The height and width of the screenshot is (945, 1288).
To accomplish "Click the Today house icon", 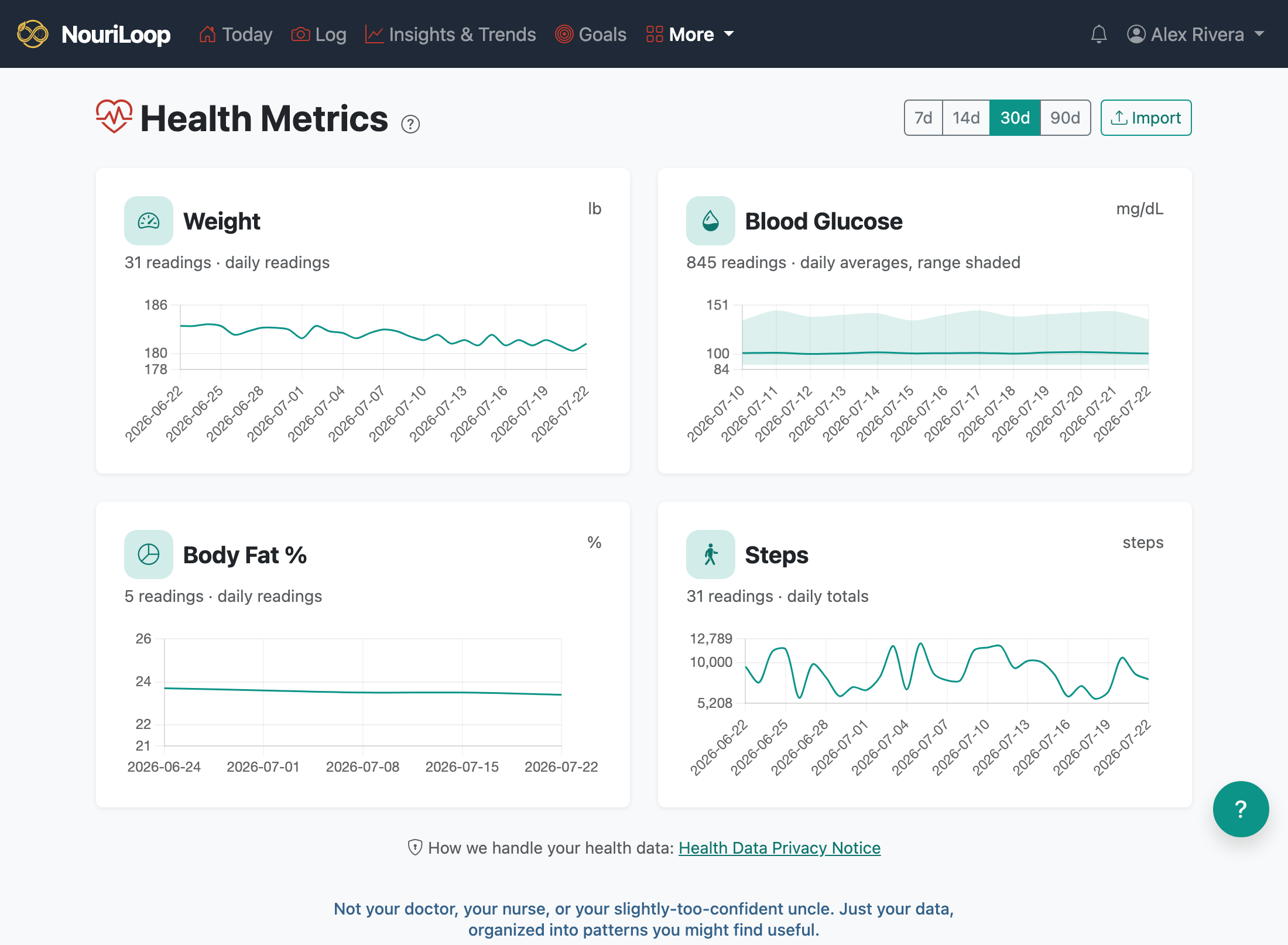I will point(207,35).
